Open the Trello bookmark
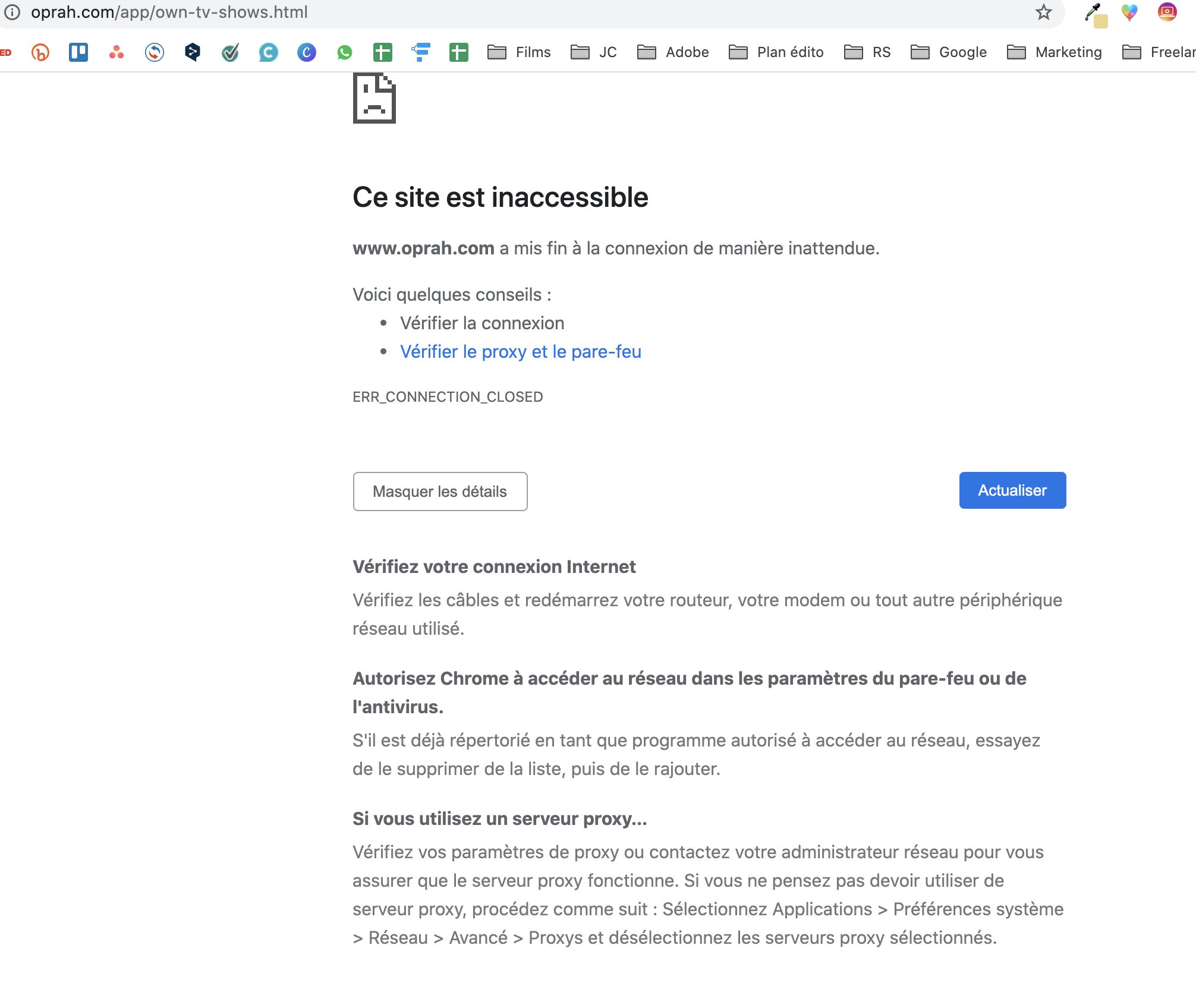This screenshot has width=1196, height=1008. click(77, 52)
